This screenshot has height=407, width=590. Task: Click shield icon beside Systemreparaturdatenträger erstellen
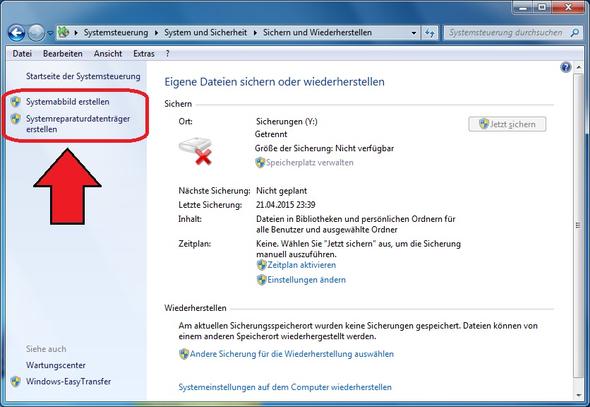click(x=15, y=119)
